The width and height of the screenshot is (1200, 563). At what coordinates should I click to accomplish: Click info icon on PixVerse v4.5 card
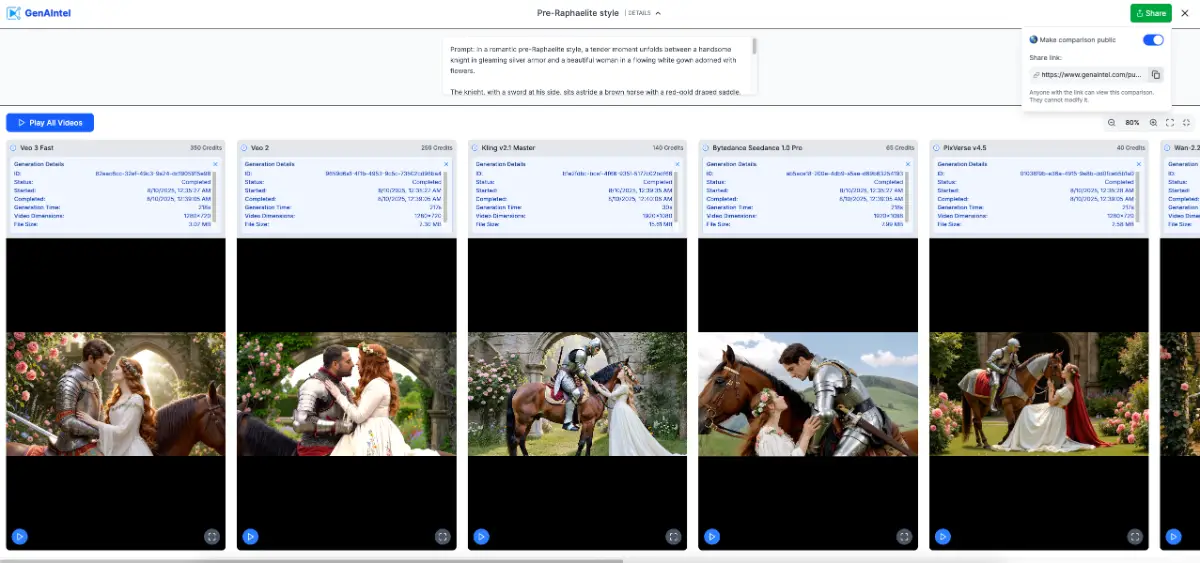coord(936,148)
